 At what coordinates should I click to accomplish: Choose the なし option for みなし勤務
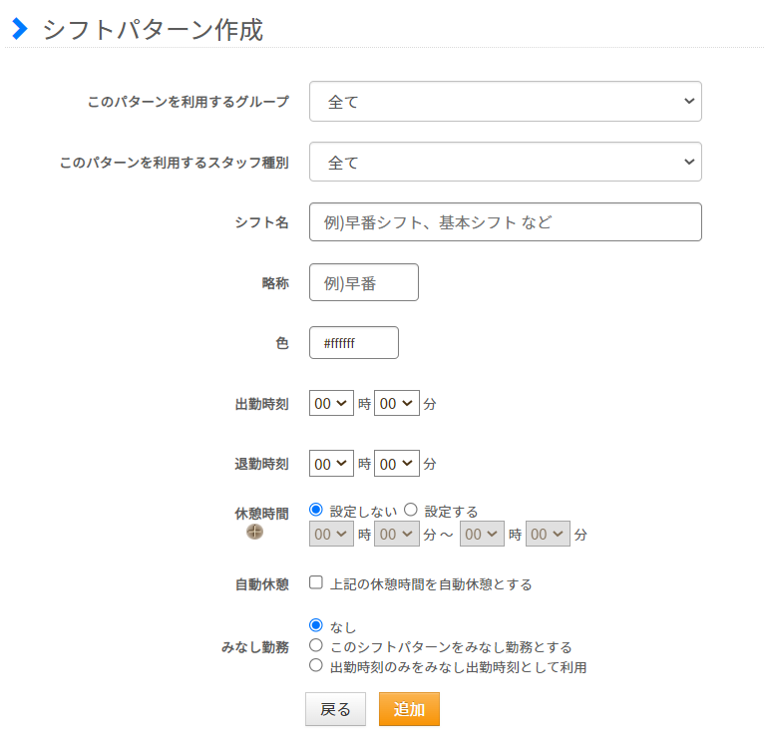[316, 625]
